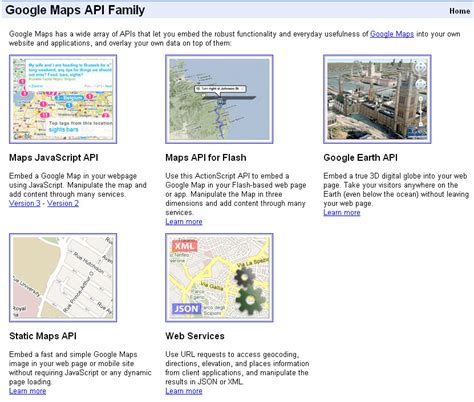Click the navigation compass in Google Earth image

421,67
